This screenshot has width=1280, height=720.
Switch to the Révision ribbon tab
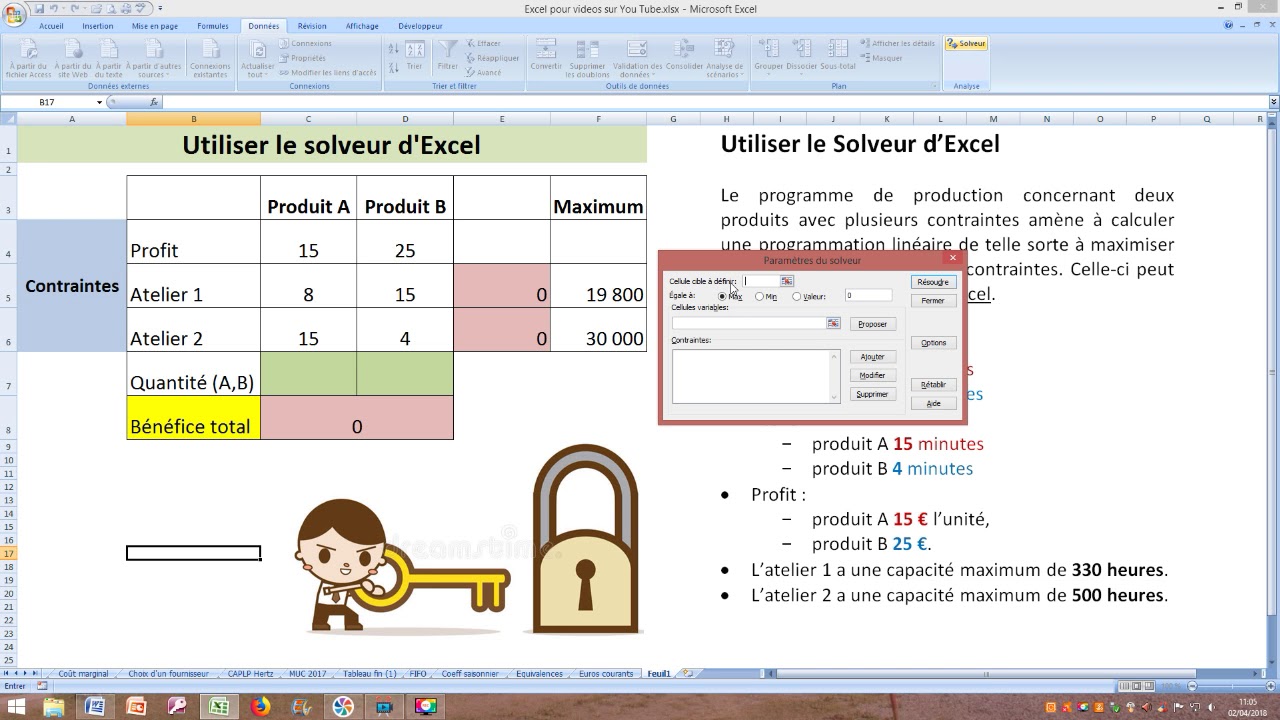coord(312,26)
